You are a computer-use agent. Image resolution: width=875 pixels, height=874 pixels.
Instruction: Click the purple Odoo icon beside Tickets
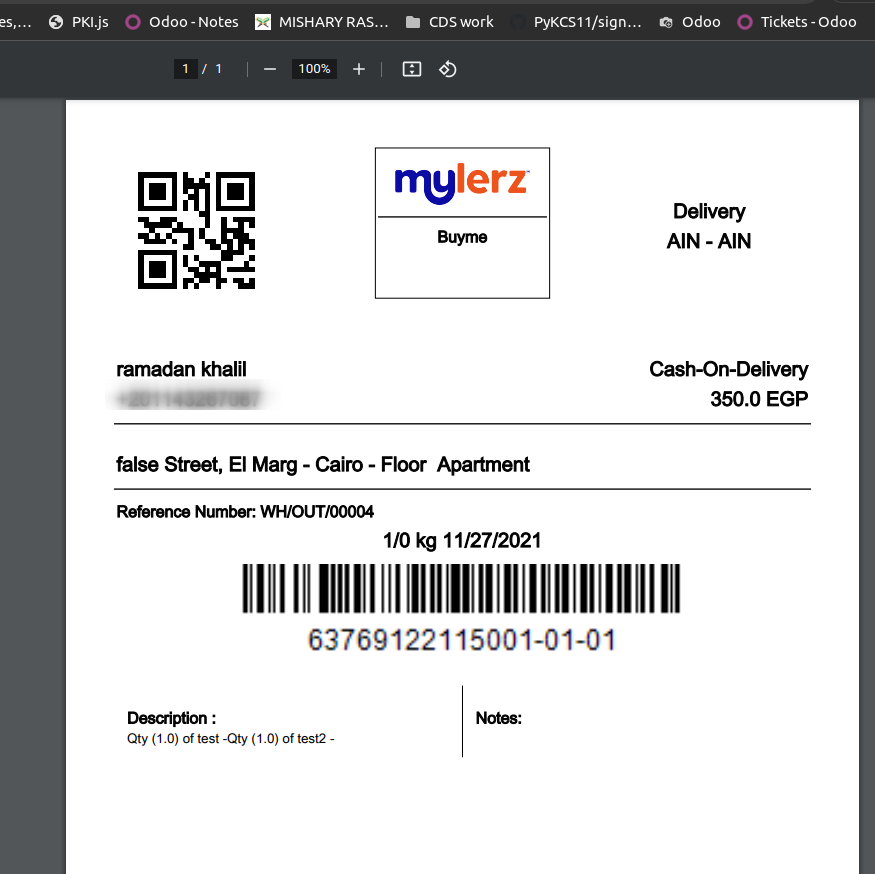745,22
